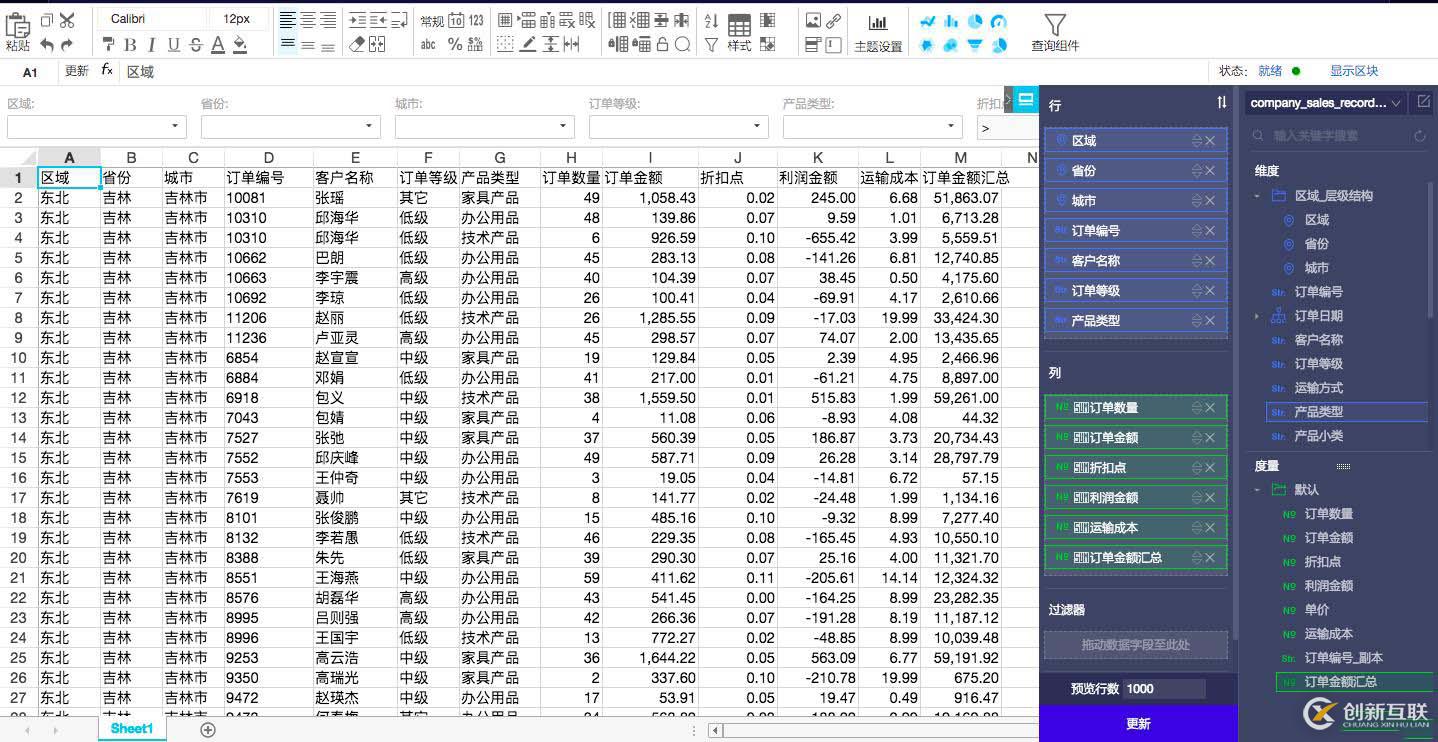Viewport: 1438px width, 742px height.
Task: Open the 城市 filter dropdown
Action: pyautogui.click(x=485, y=127)
